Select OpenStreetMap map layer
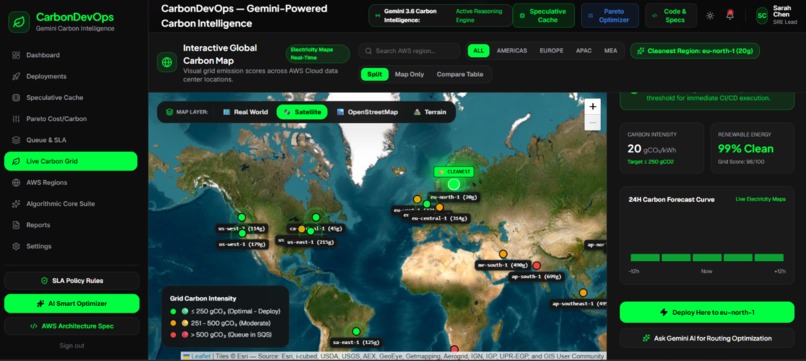Screen dimensions: 806x361 (x=367, y=112)
